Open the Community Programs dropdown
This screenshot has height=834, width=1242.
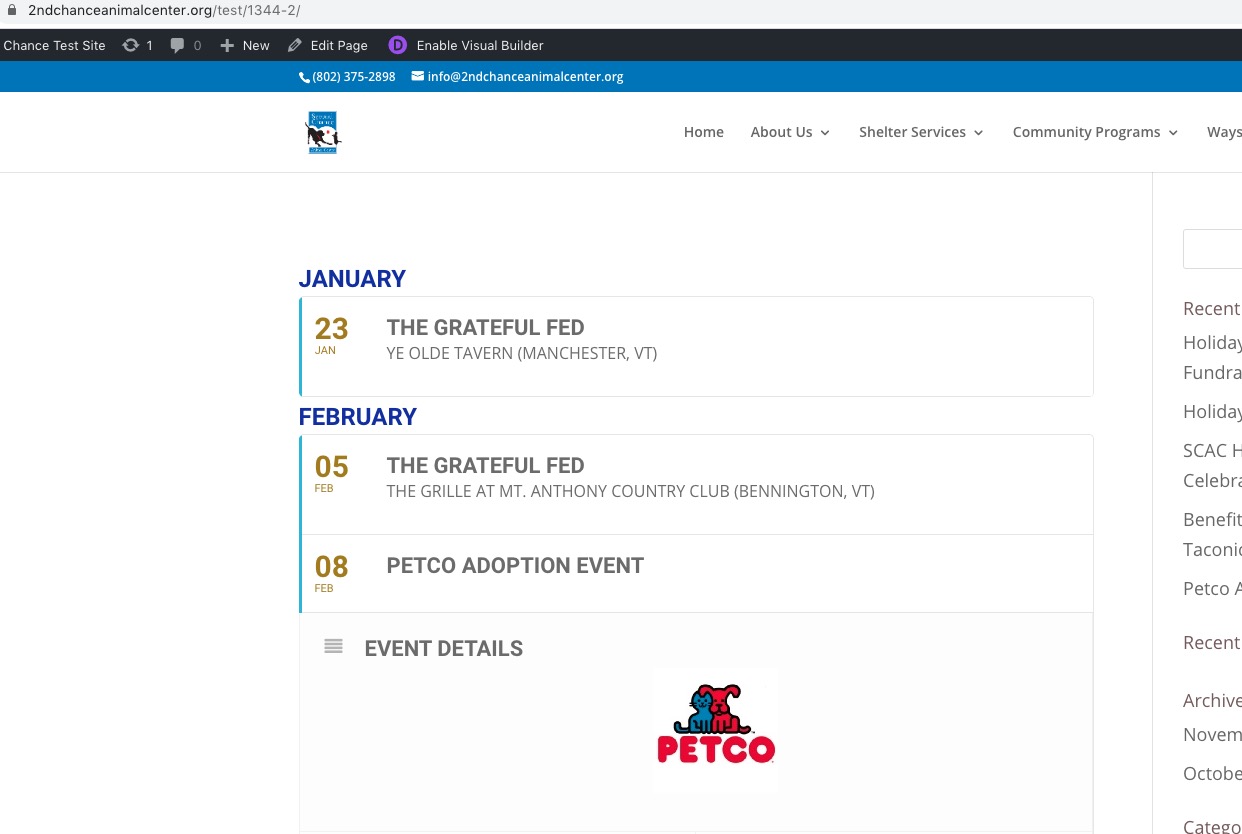pos(1095,132)
